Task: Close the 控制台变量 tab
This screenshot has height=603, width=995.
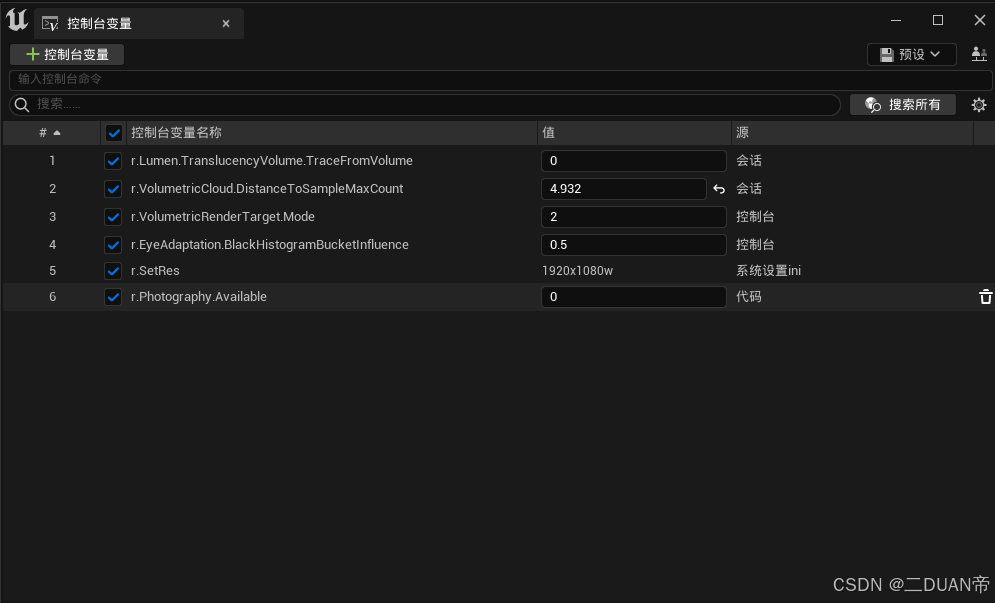Action: 226,23
